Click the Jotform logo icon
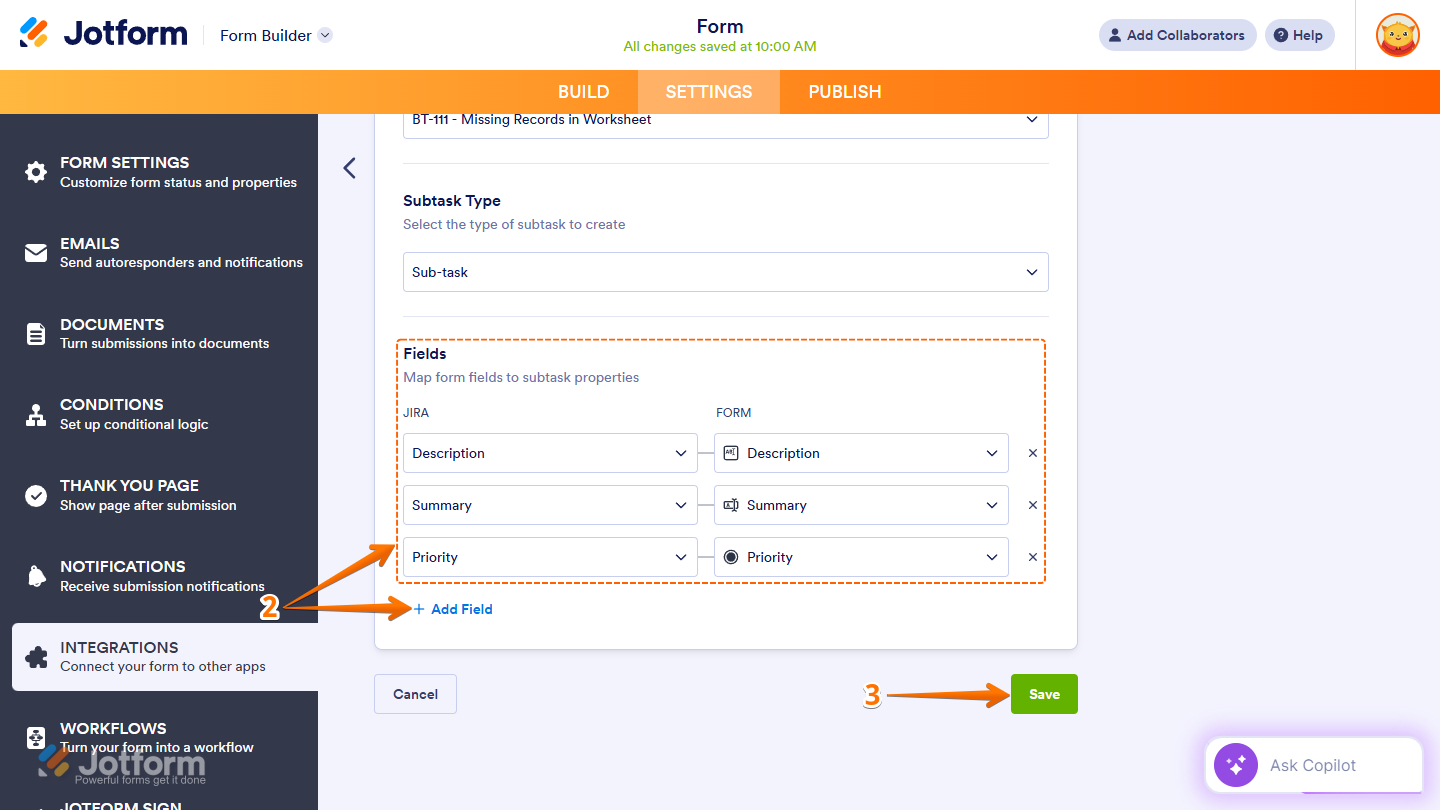 [x=32, y=32]
